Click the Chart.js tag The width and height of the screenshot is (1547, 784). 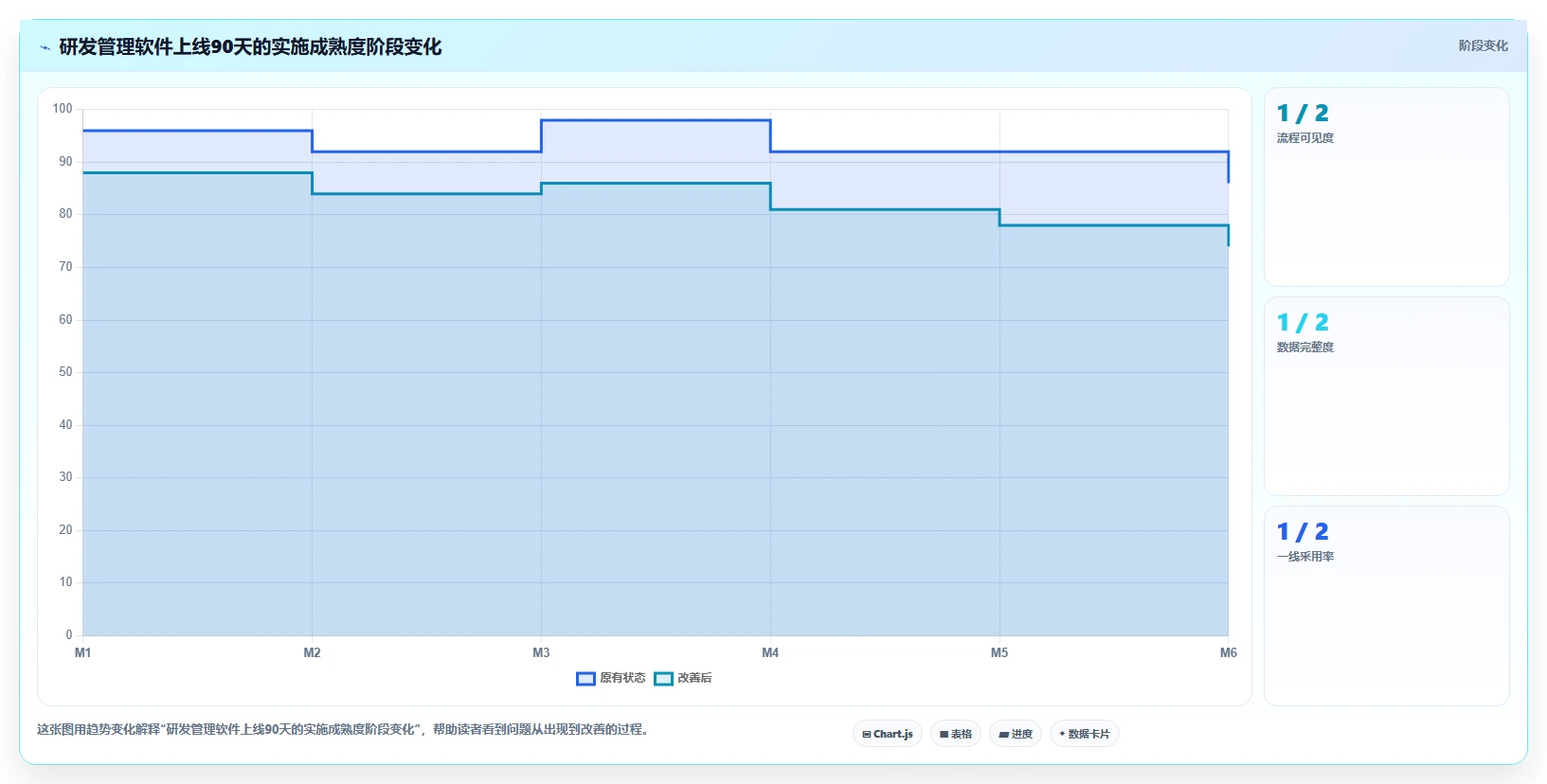pyautogui.click(x=888, y=734)
